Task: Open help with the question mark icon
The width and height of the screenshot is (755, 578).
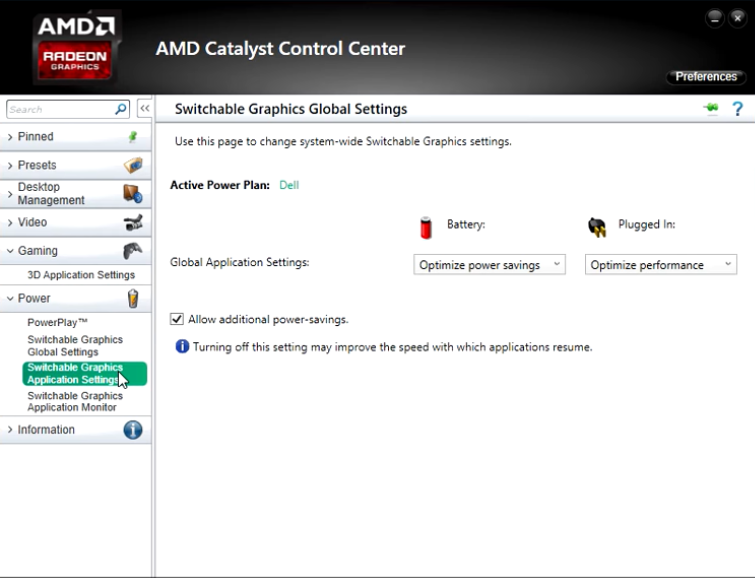Action: [737, 109]
